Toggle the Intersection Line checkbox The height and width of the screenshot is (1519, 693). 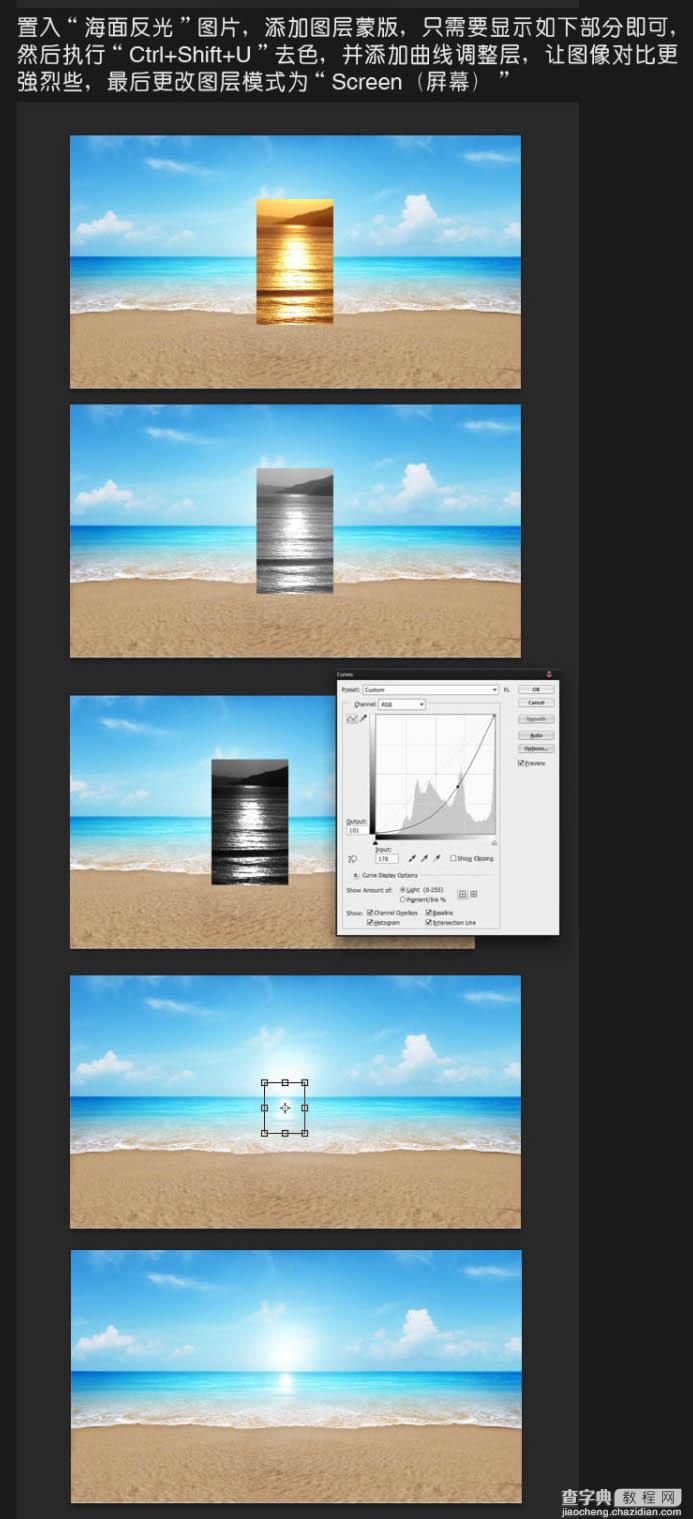[429, 923]
